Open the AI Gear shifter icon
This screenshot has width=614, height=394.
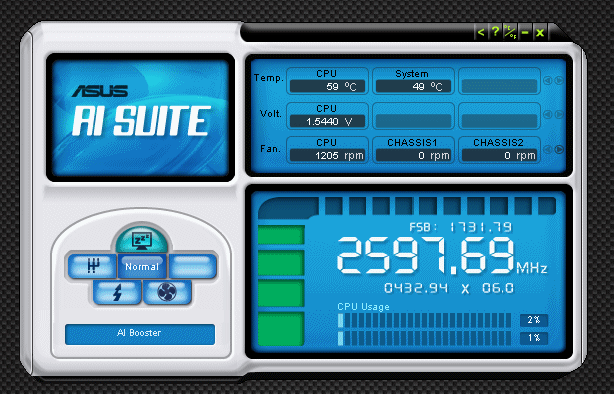(92, 266)
